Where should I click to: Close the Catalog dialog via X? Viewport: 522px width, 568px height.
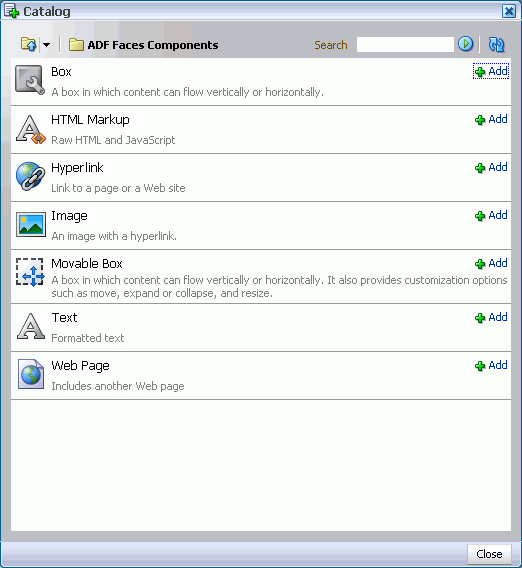pos(509,11)
